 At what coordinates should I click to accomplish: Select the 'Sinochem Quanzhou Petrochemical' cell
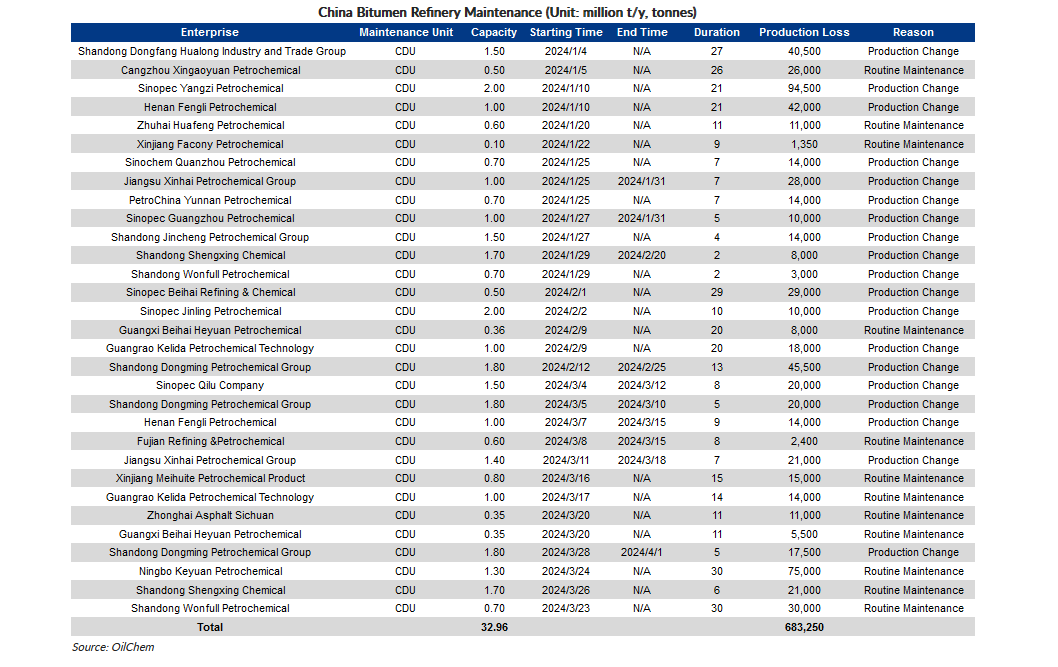click(x=210, y=163)
